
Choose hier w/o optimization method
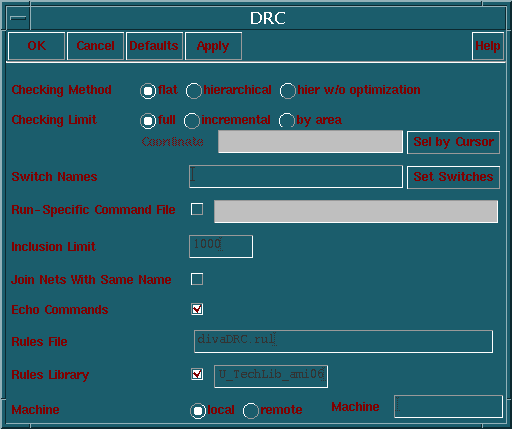point(288,91)
